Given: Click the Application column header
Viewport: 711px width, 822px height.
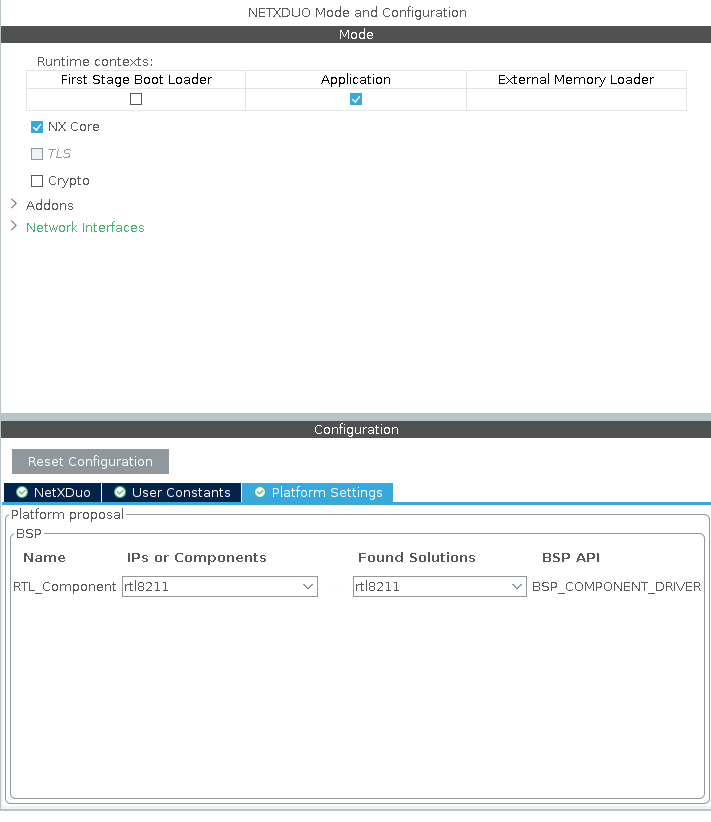Looking at the screenshot, I should pyautogui.click(x=356, y=80).
